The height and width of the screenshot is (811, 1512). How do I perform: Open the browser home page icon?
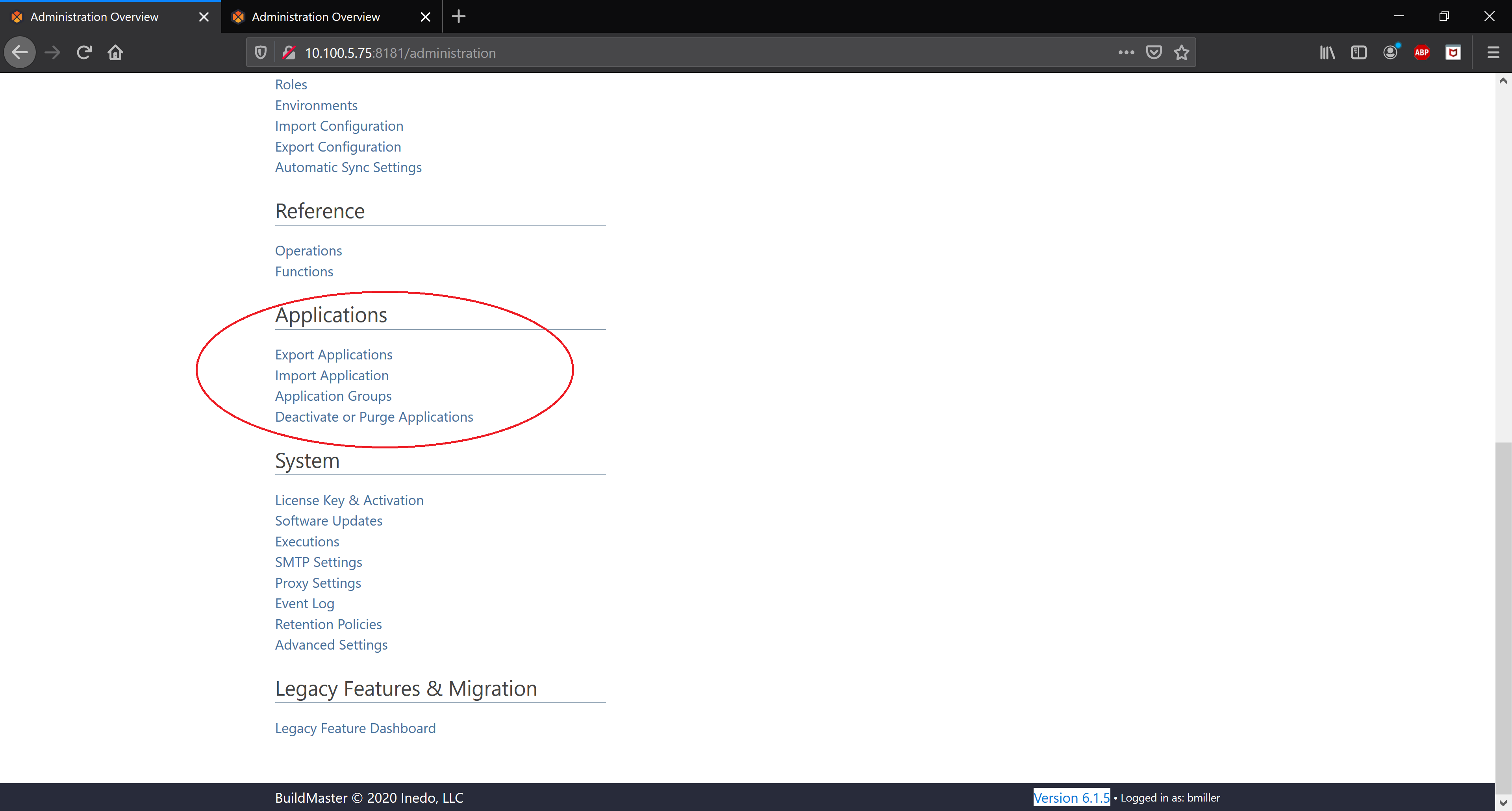pyautogui.click(x=115, y=52)
